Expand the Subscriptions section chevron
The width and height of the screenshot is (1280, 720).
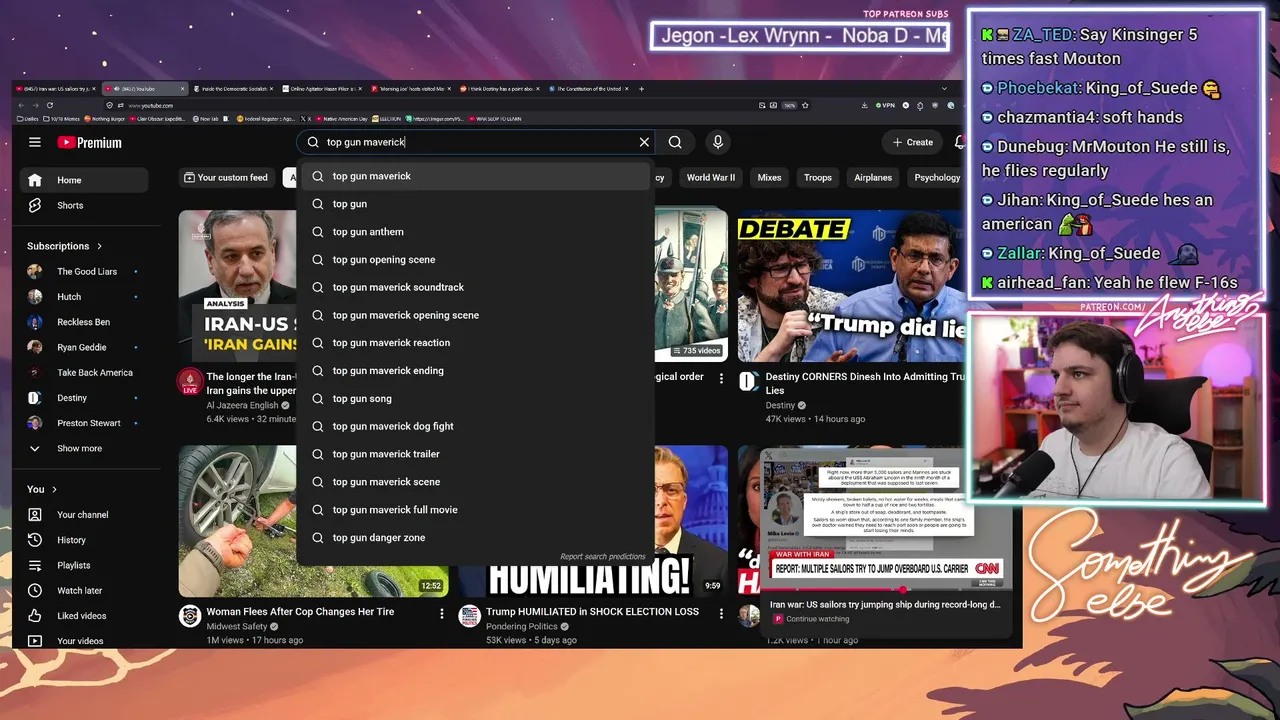(100, 246)
